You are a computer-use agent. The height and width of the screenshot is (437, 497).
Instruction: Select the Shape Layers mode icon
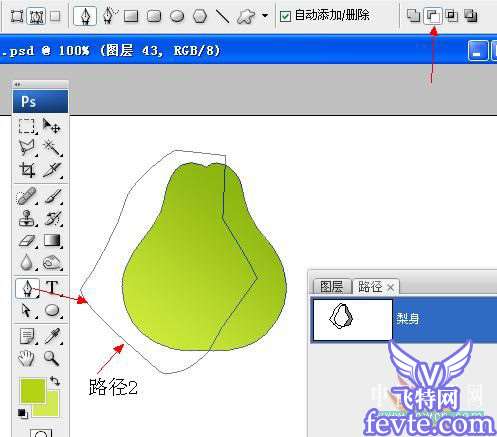17,16
